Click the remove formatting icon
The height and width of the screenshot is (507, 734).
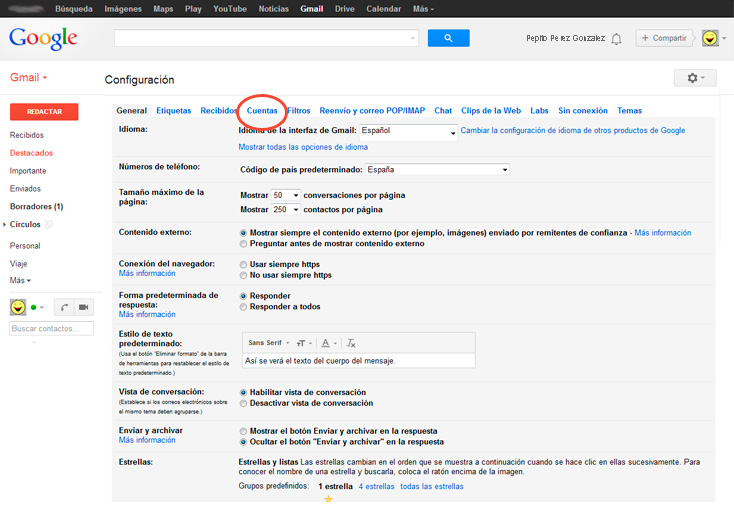click(351, 343)
